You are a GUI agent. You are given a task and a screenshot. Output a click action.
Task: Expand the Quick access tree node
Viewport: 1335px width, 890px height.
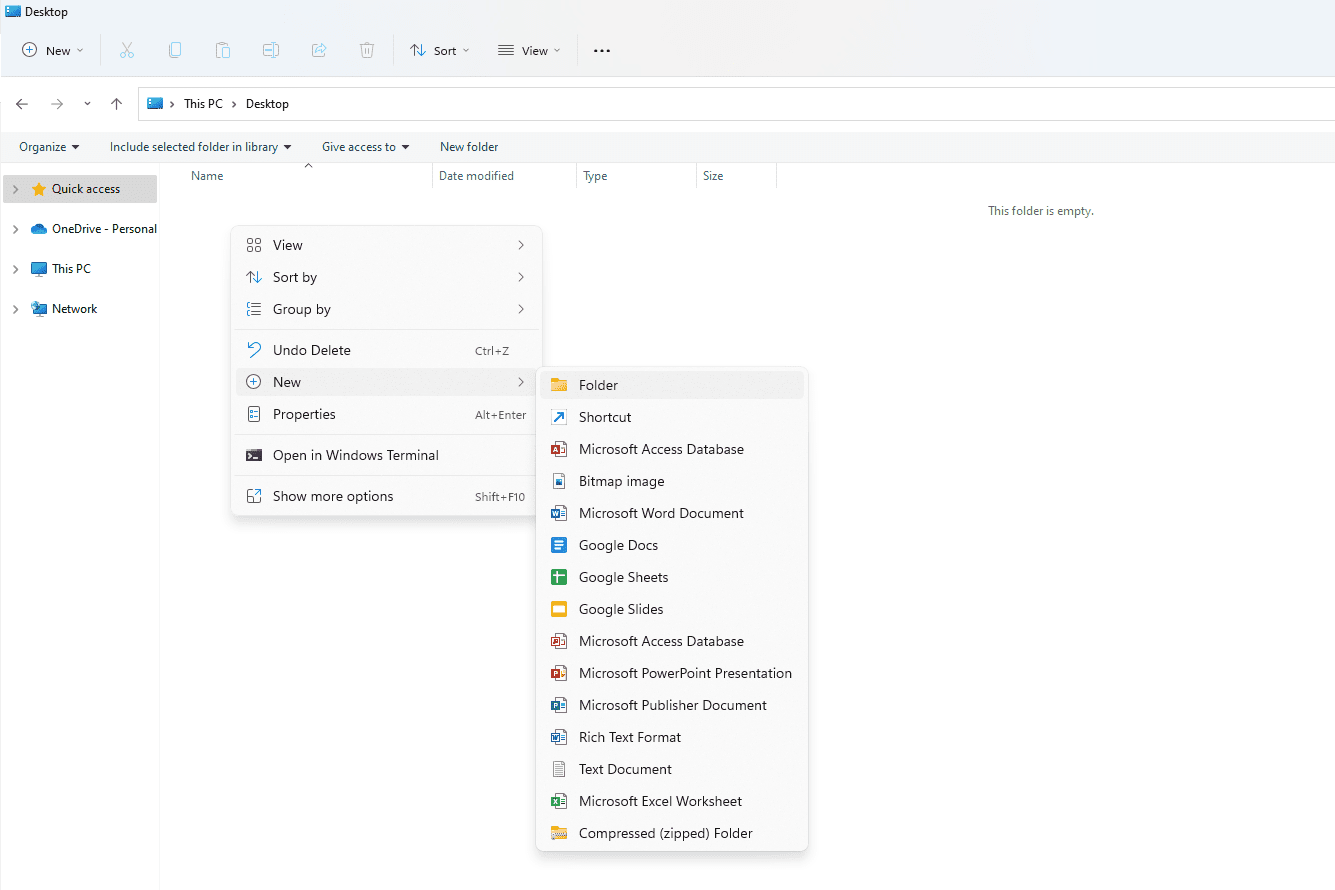[15, 189]
